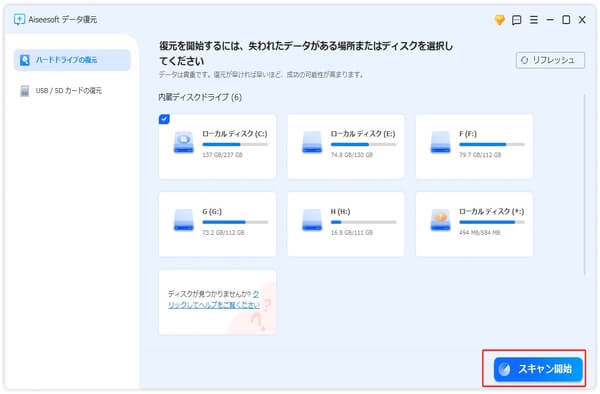Click the ローカルディスク (*:) label text
The height and width of the screenshot is (394, 600).
tap(491, 212)
